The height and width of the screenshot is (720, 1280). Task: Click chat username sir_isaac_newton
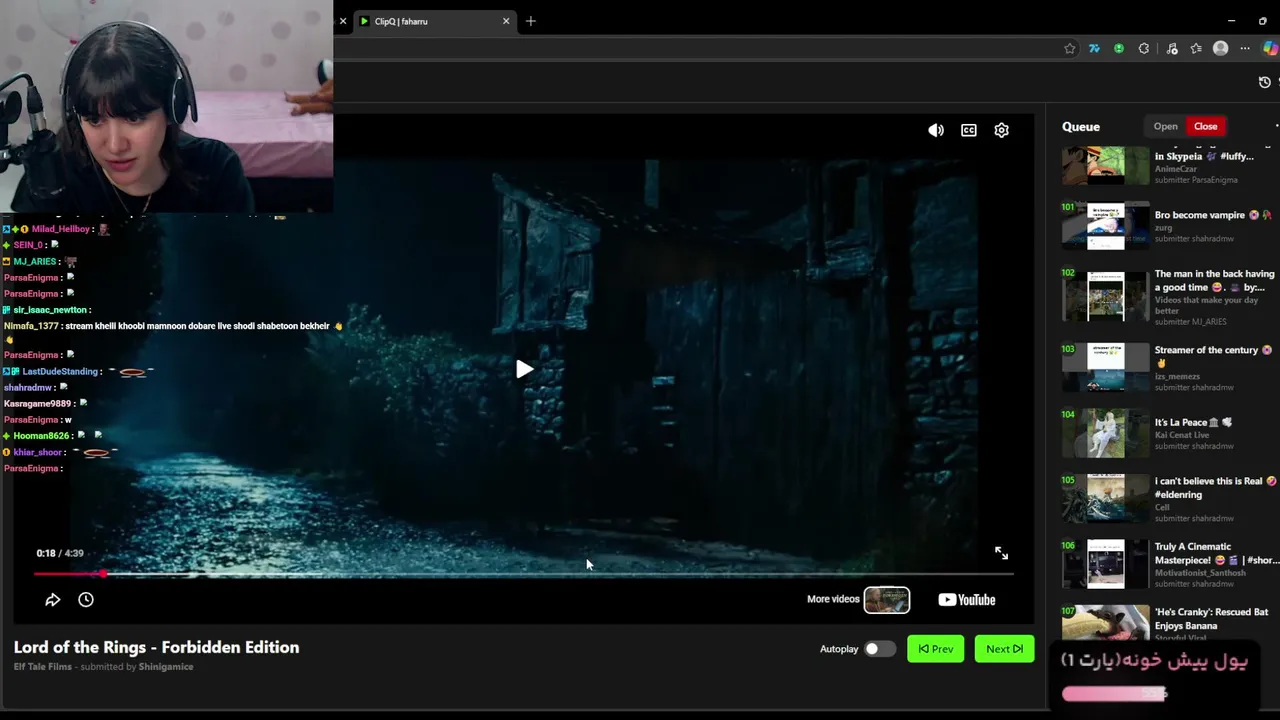pos(52,310)
